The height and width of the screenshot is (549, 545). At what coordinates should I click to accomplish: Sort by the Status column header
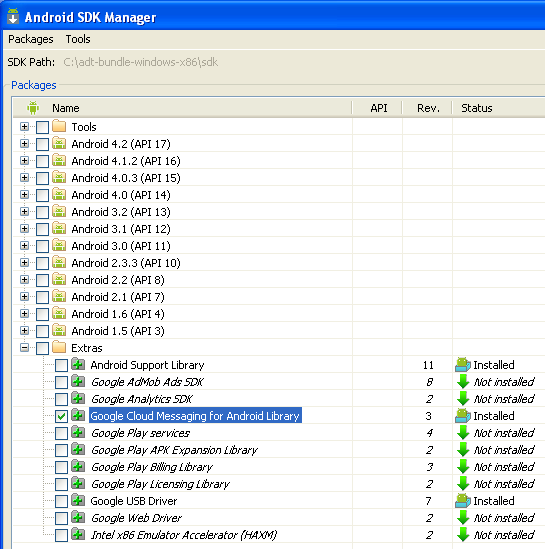(498, 108)
